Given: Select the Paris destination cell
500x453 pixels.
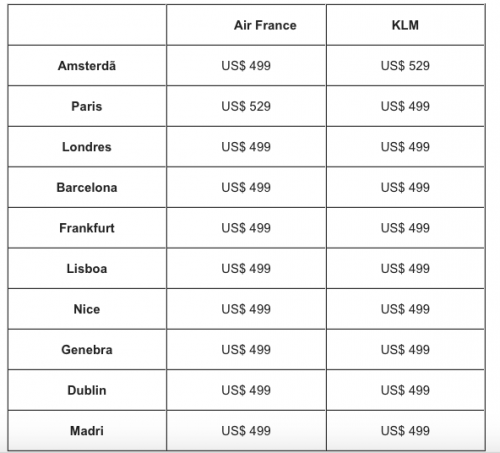Looking at the screenshot, I should coord(87,106).
